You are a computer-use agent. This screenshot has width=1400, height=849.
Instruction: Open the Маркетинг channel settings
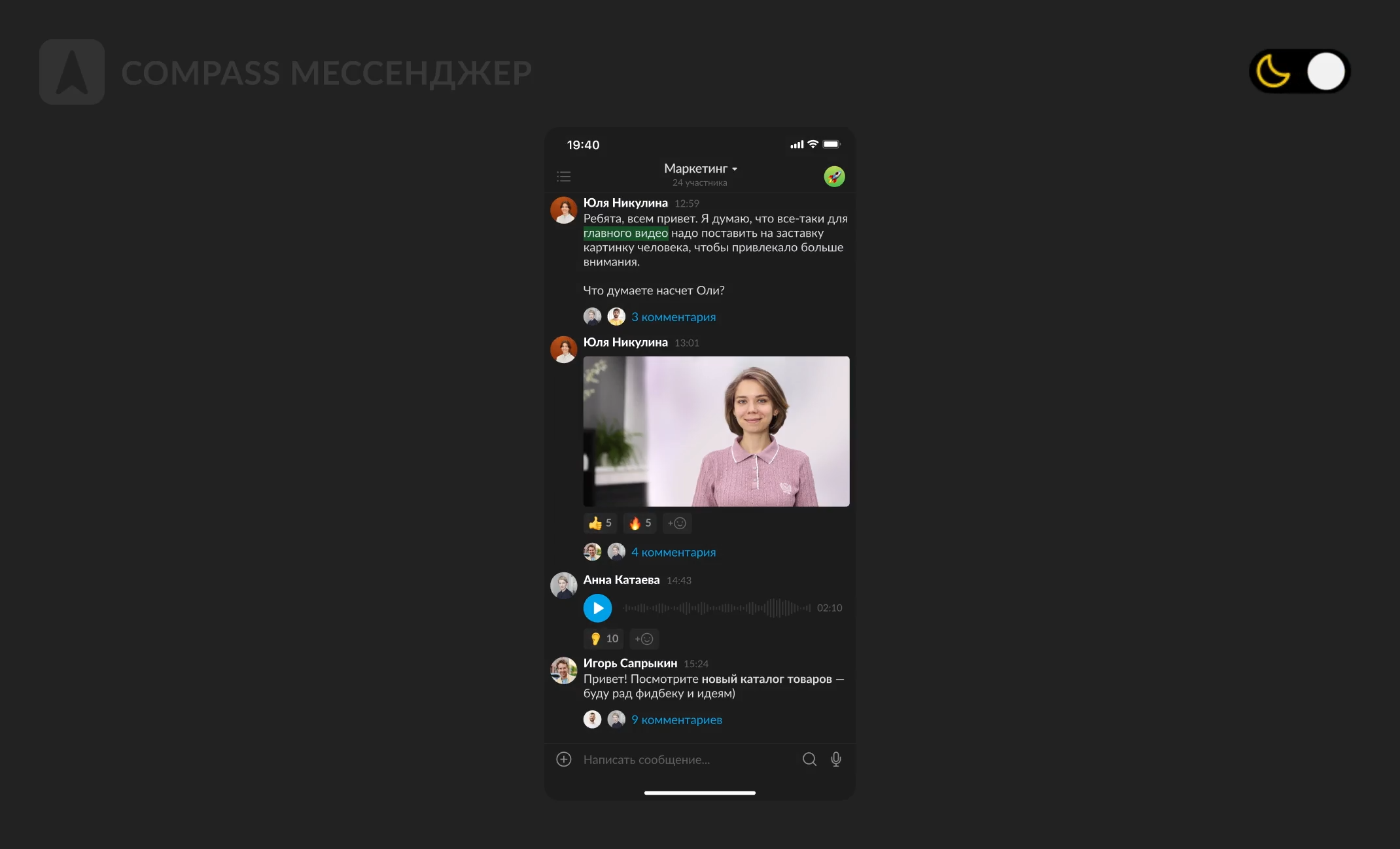(x=700, y=168)
